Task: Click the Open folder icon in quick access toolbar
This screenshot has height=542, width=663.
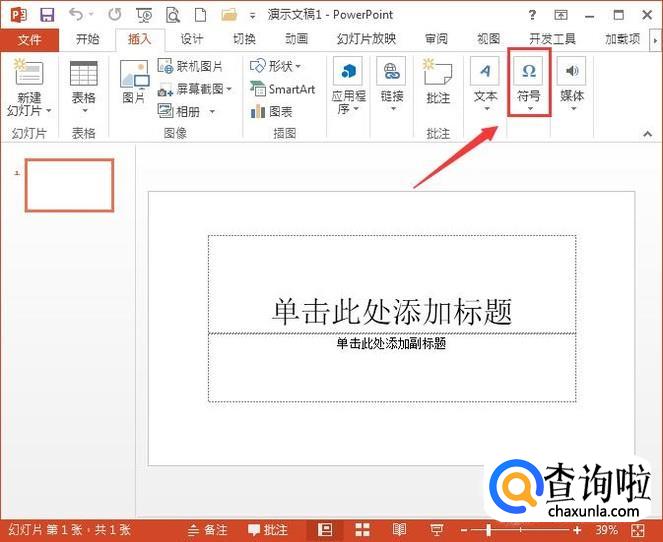Action: coord(229,15)
